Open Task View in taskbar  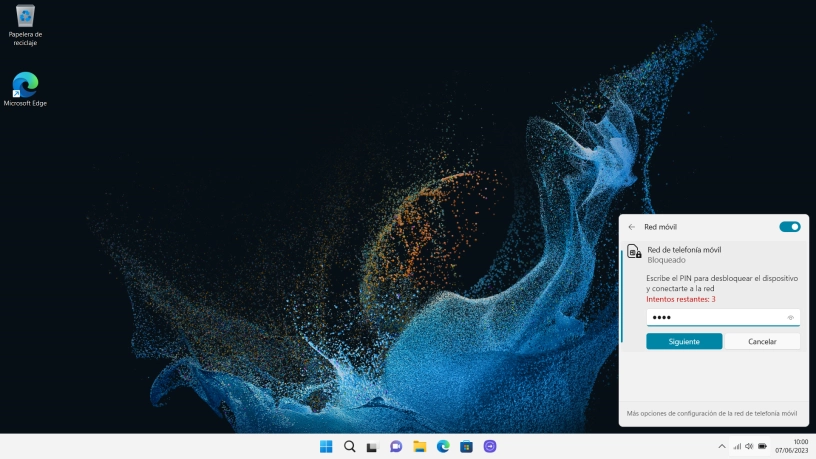coord(373,446)
